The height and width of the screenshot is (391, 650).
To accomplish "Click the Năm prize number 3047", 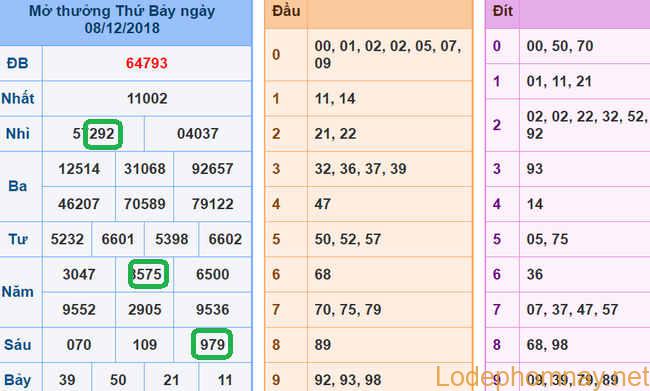I will coord(79,274).
